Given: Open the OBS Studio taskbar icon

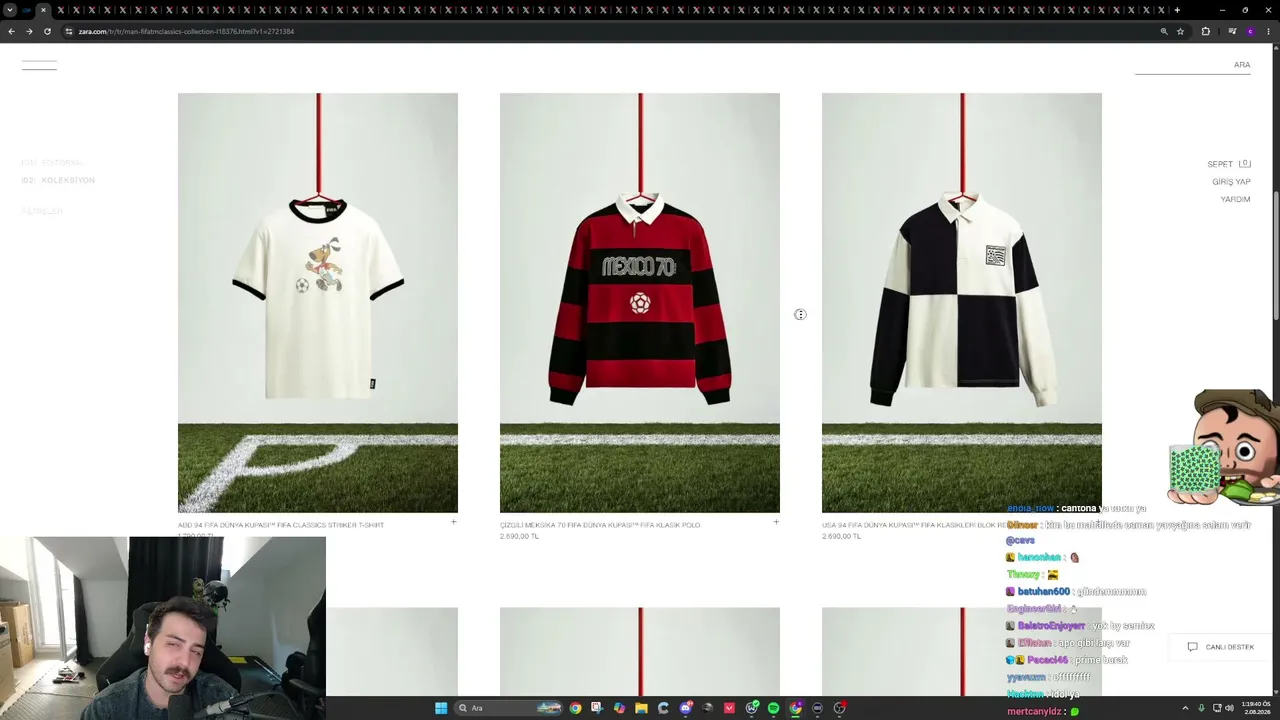Looking at the screenshot, I should coord(839,708).
